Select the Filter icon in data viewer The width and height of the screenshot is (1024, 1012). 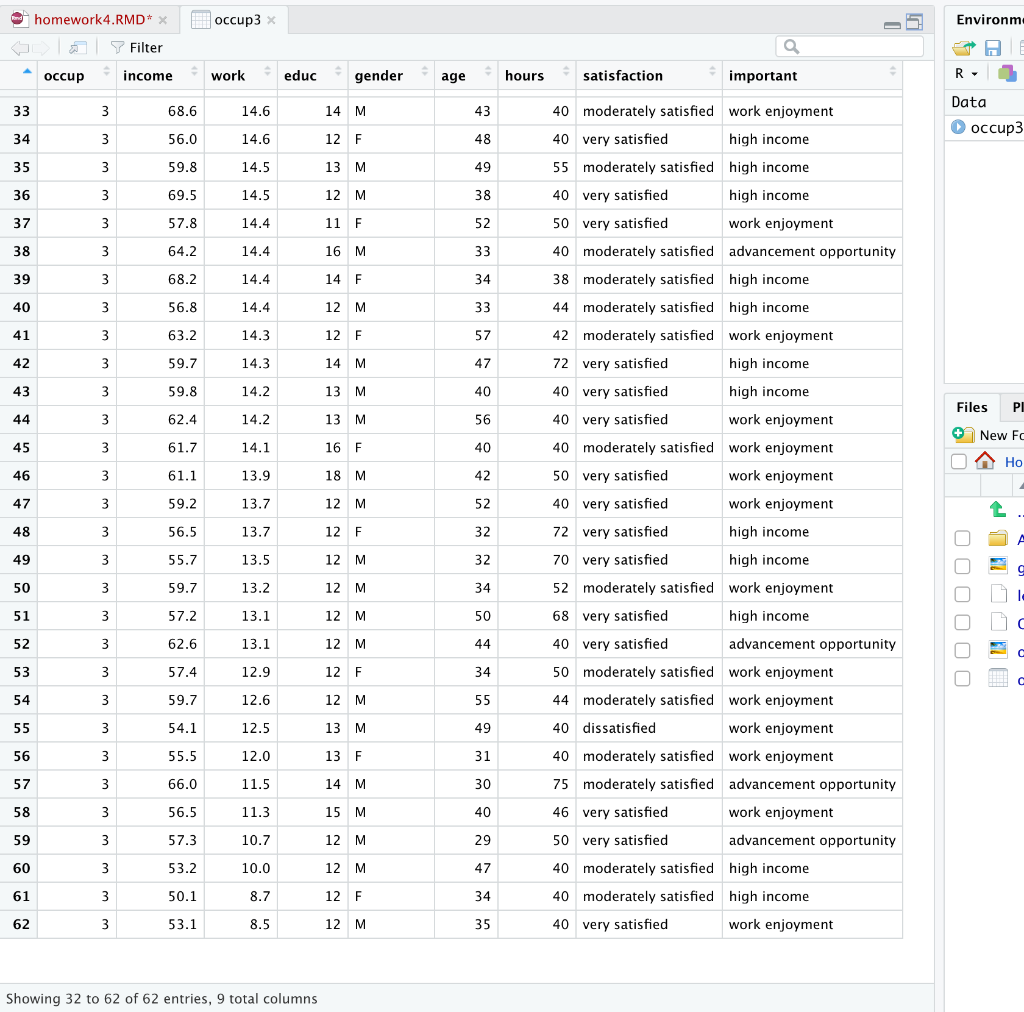click(x=119, y=47)
